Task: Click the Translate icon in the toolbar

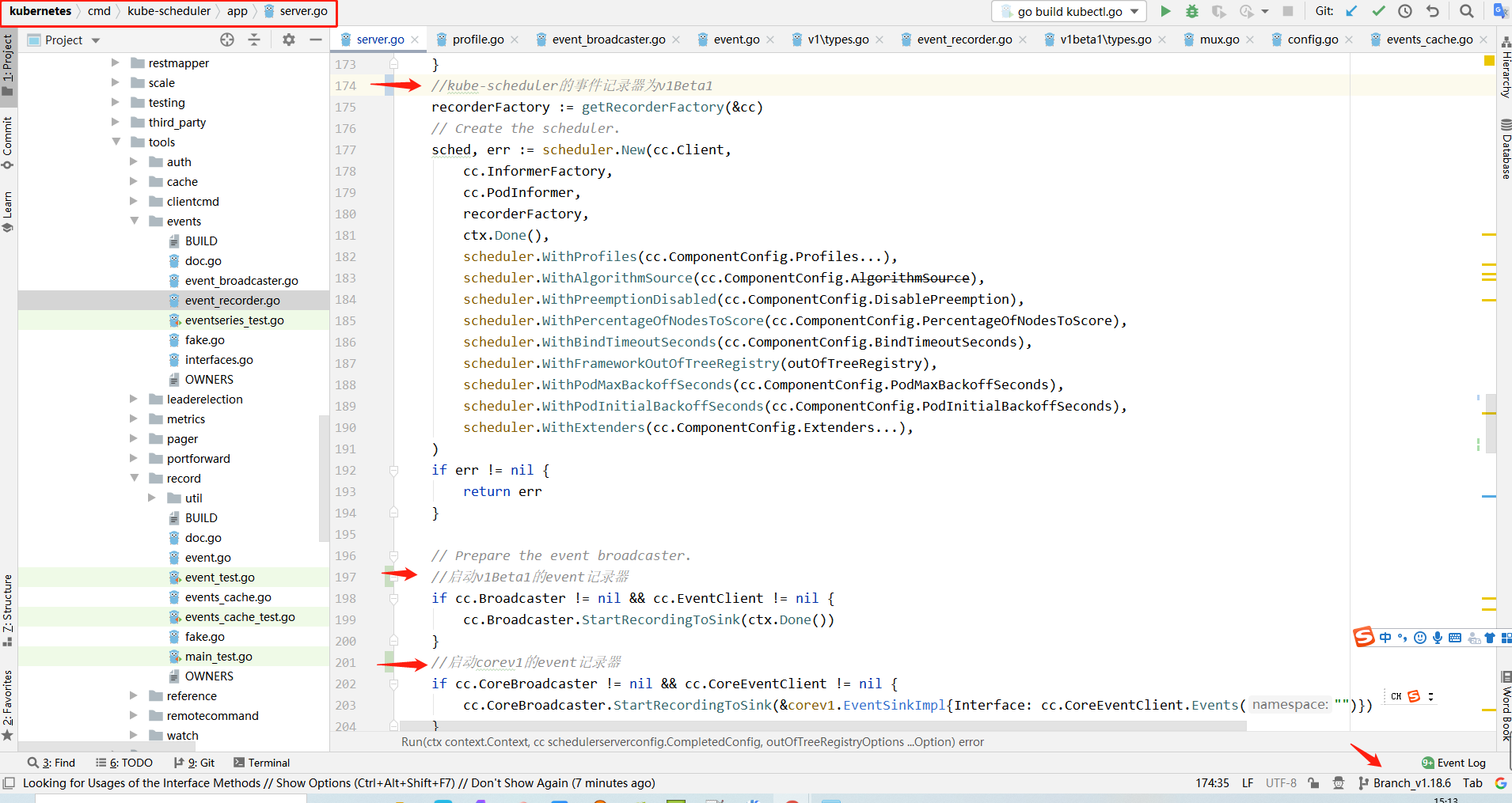Action: (1500, 11)
